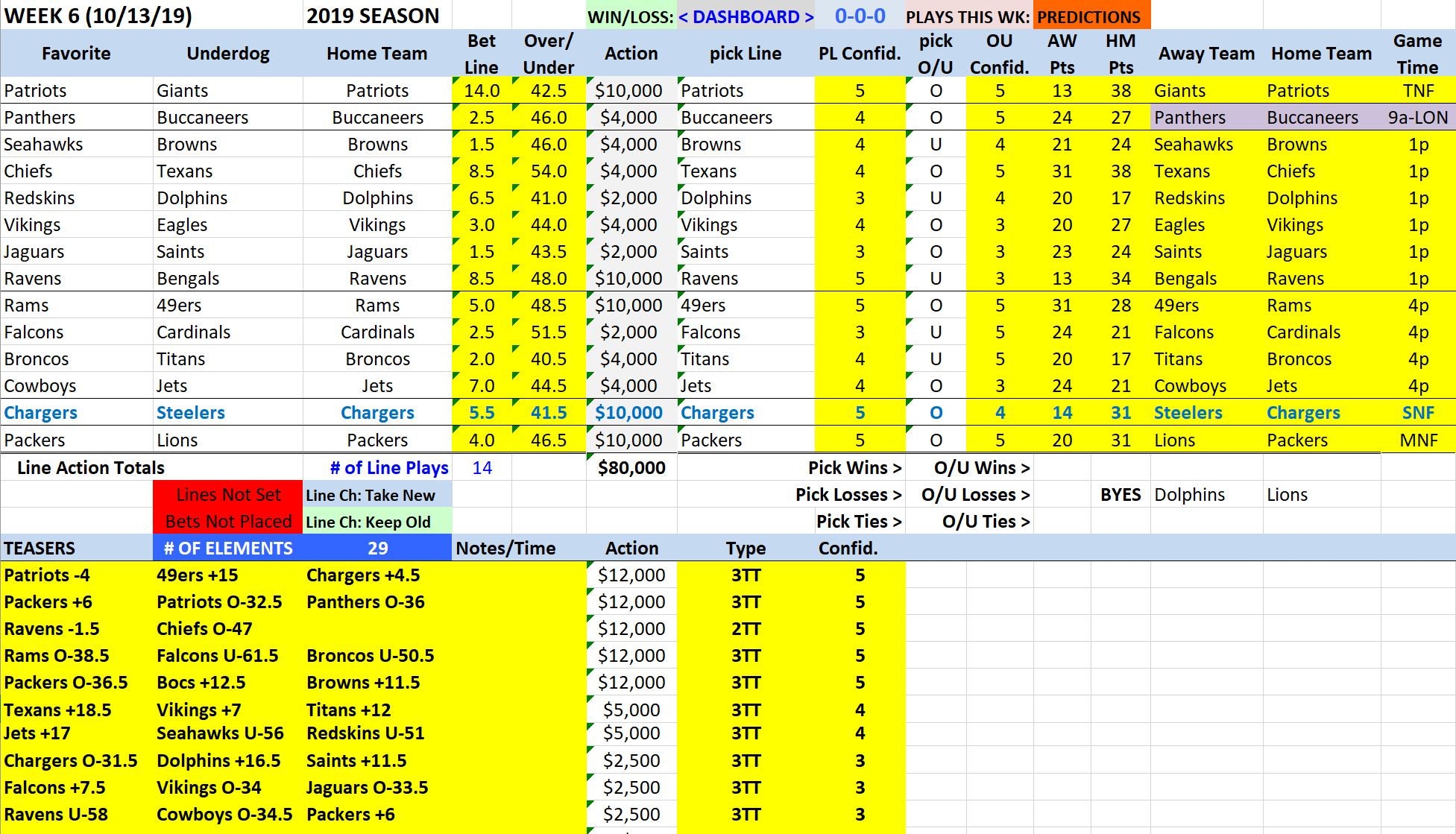
Task: Select the PL Confid. column header
Action: point(860,54)
